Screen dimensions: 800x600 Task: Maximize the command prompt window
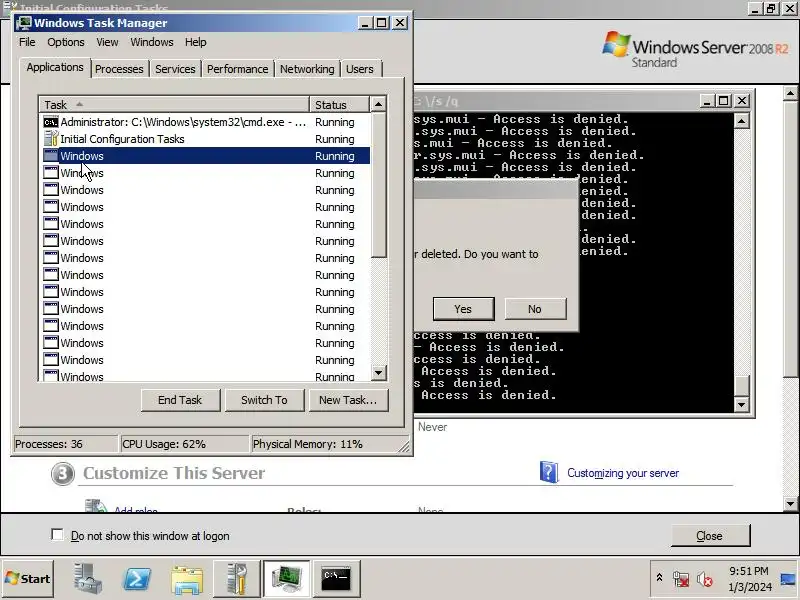pyautogui.click(x=724, y=101)
